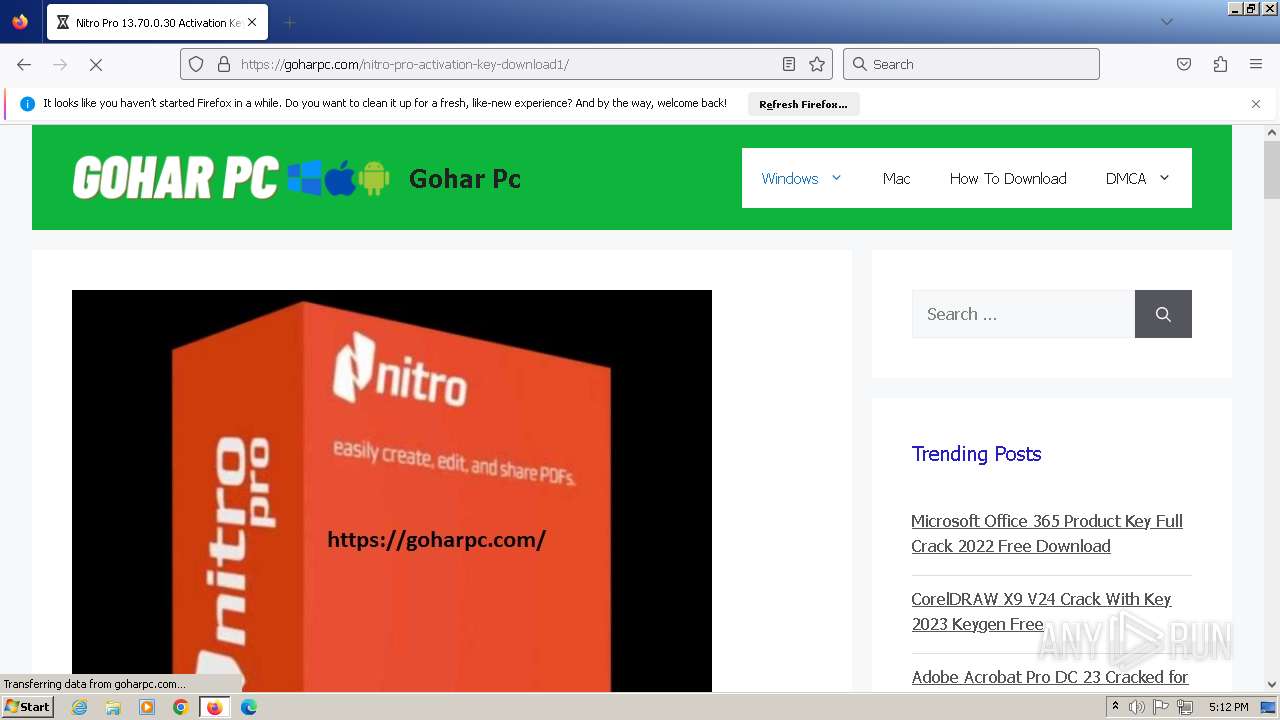The image size is (1280, 720).
Task: Expand the DMCA submenu chevron
Action: pyautogui.click(x=1164, y=178)
